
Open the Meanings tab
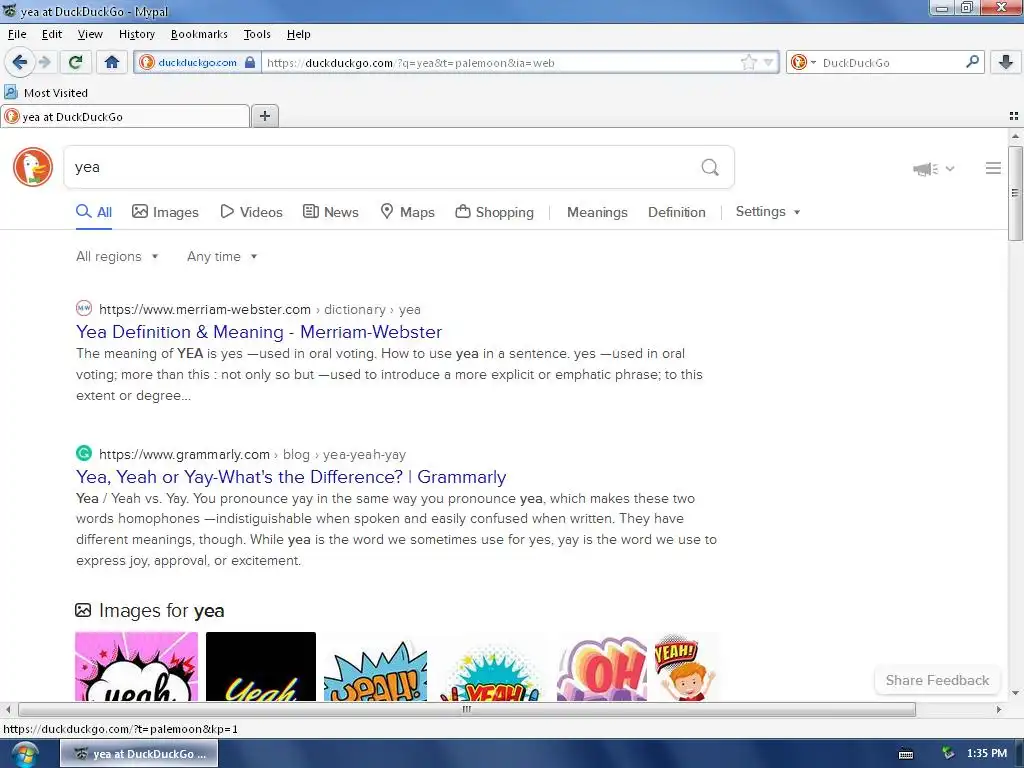click(597, 212)
